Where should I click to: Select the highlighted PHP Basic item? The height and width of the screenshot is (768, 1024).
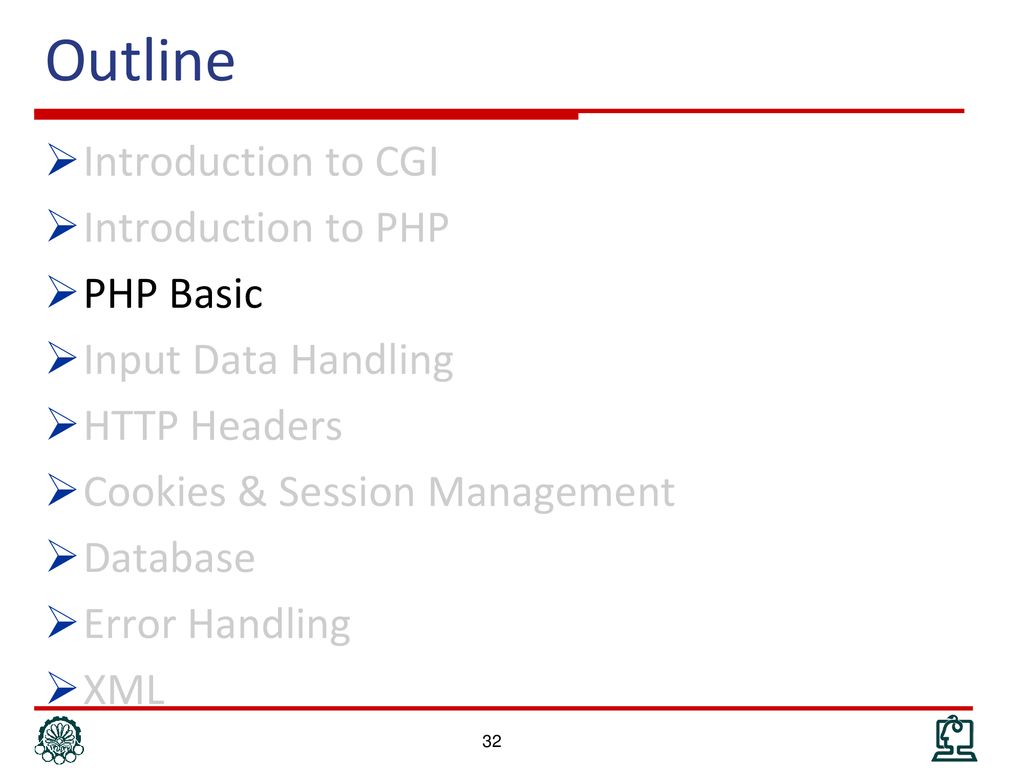pos(173,293)
